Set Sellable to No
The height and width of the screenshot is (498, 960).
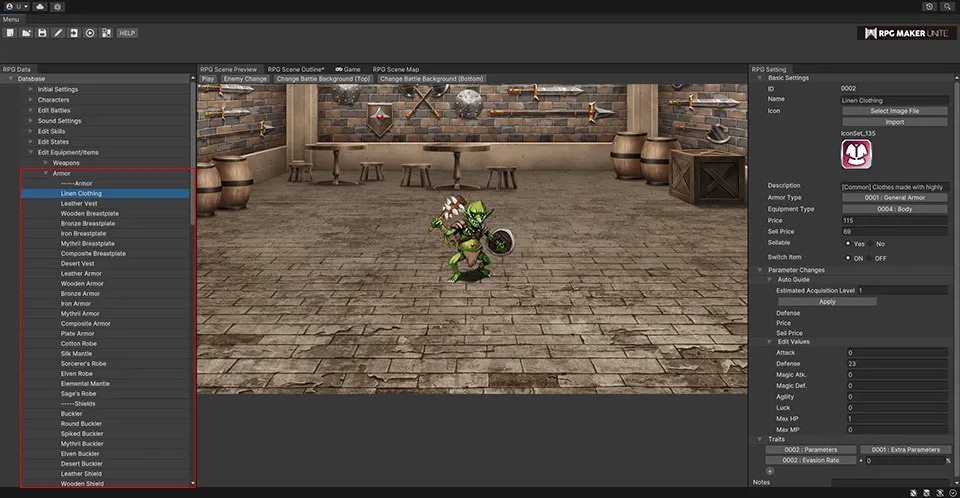[x=870, y=243]
